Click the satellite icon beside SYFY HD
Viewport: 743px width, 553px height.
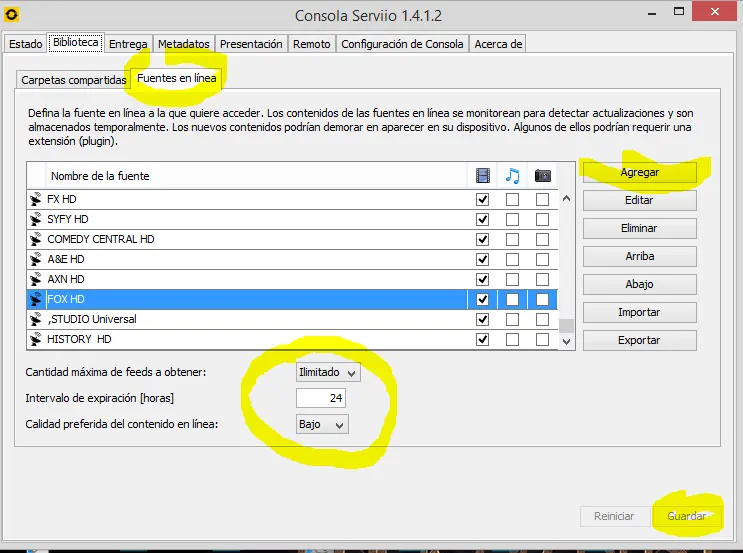point(36,219)
